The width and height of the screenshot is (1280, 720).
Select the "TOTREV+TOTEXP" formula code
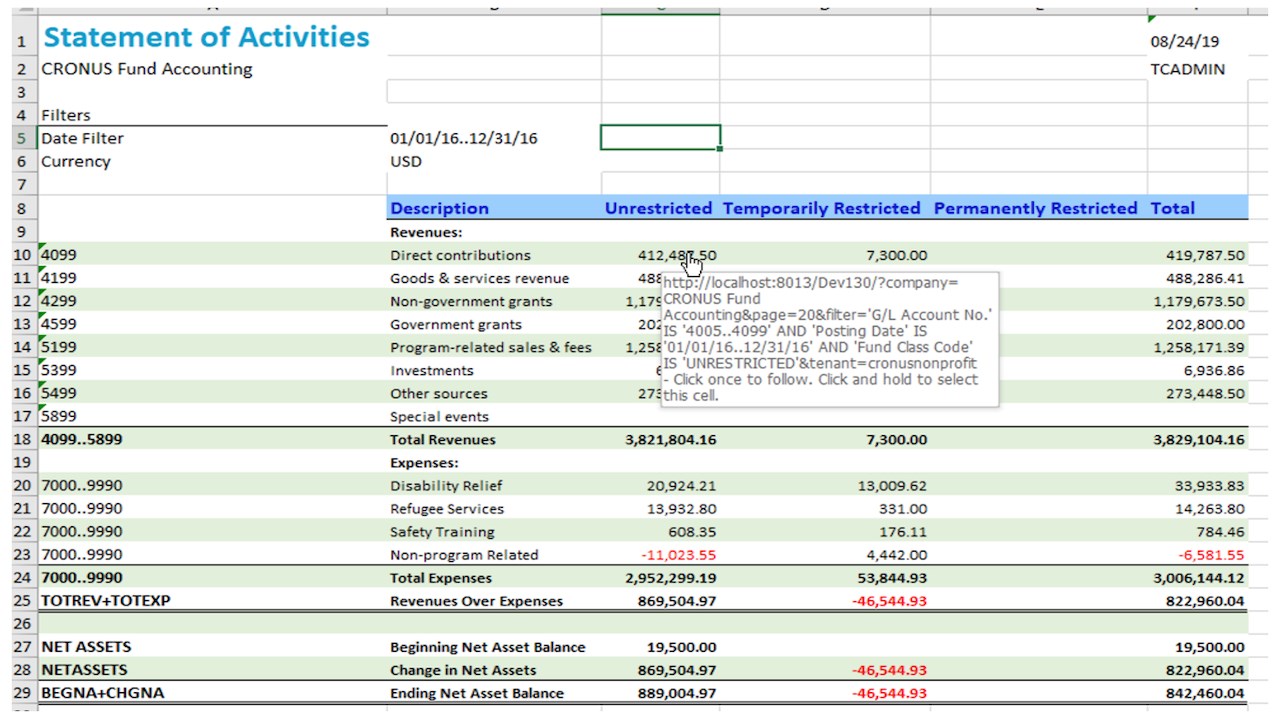click(106, 601)
